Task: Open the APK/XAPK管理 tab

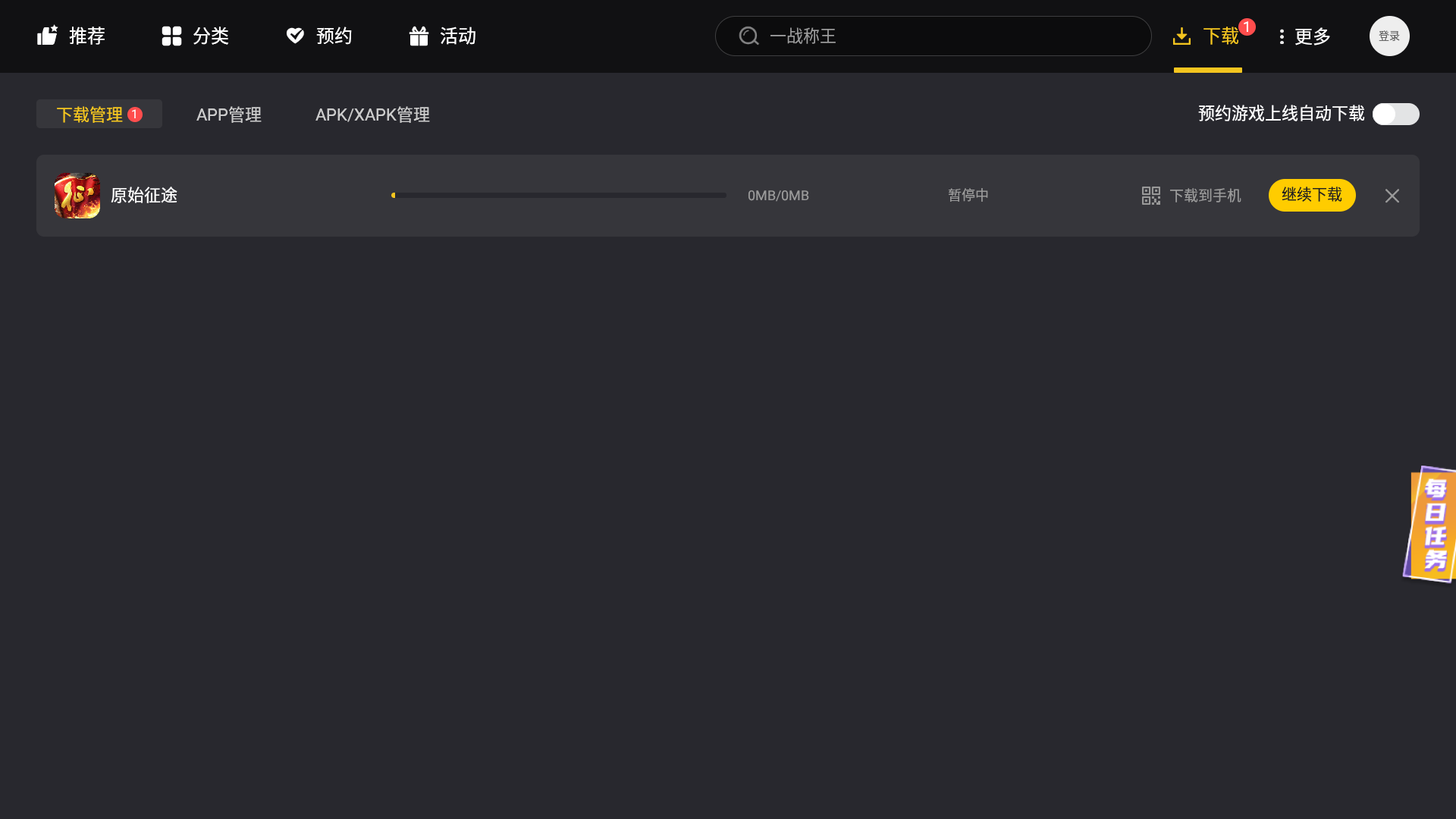Action: 372,115
